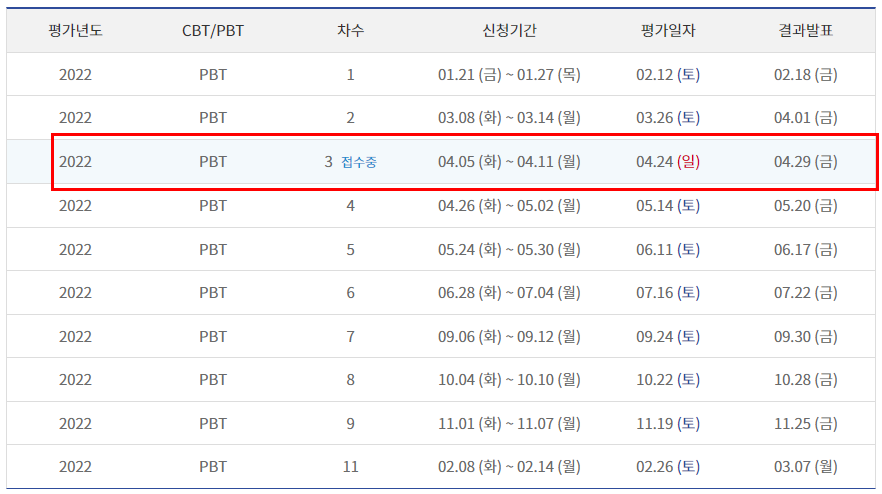Click the 차수 column header
Image resolution: width=882 pixels, height=494 pixels.
tap(350, 30)
